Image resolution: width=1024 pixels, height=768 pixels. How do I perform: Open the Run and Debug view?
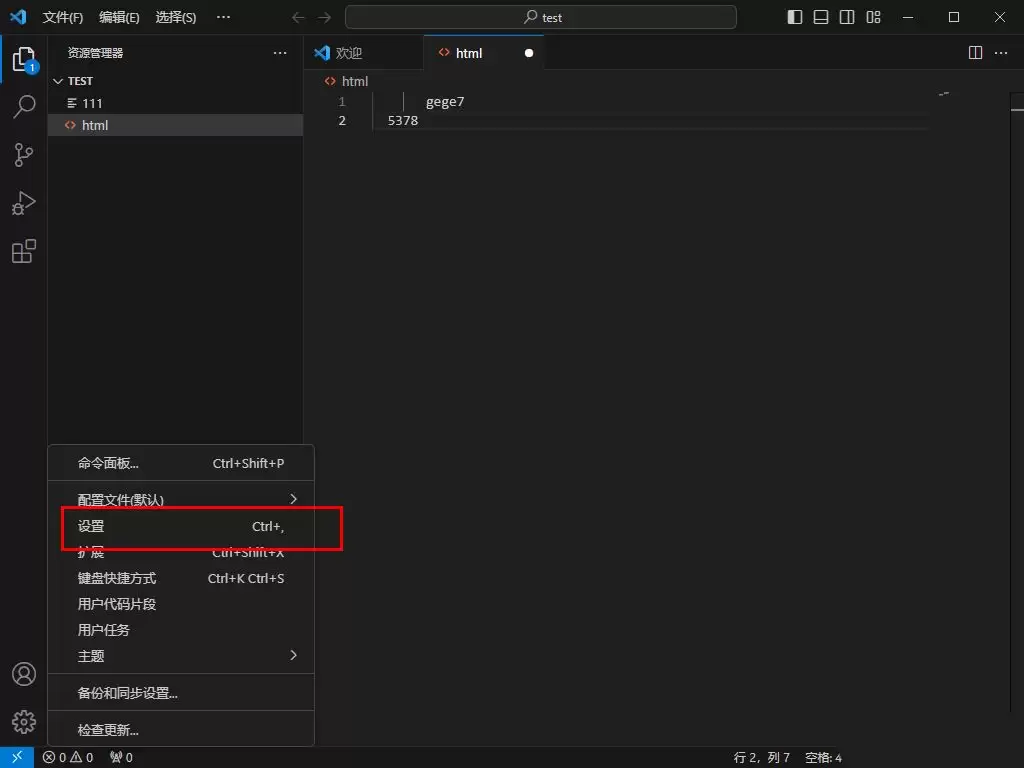[x=23, y=203]
